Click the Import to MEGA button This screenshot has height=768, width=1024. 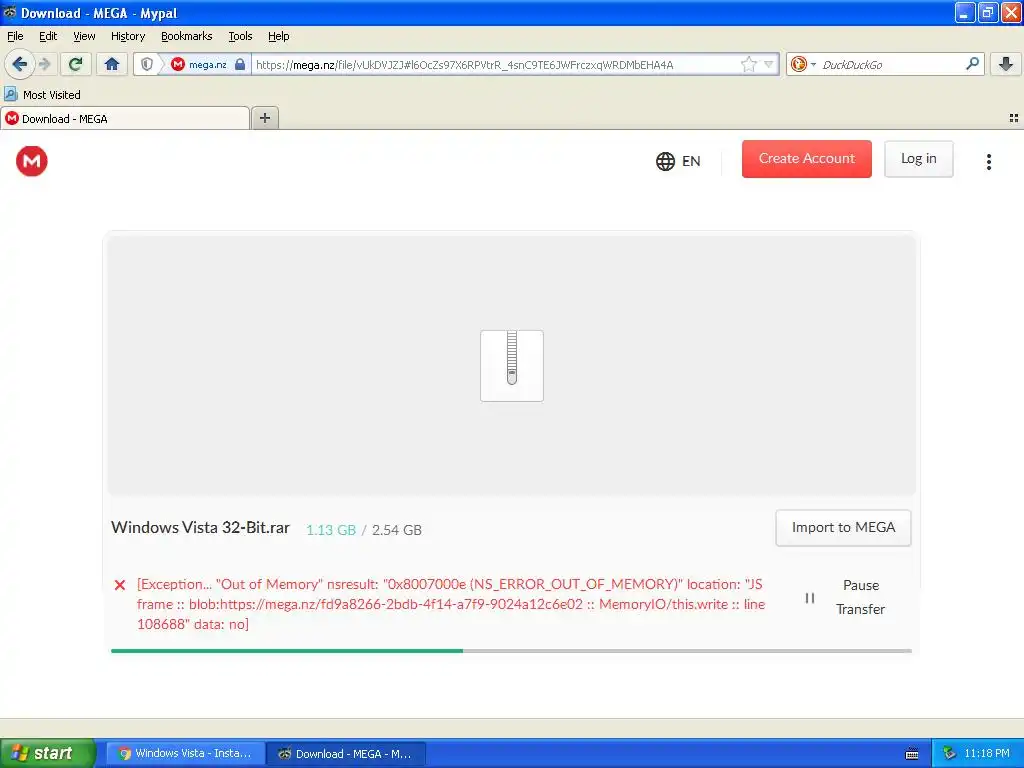pos(843,528)
